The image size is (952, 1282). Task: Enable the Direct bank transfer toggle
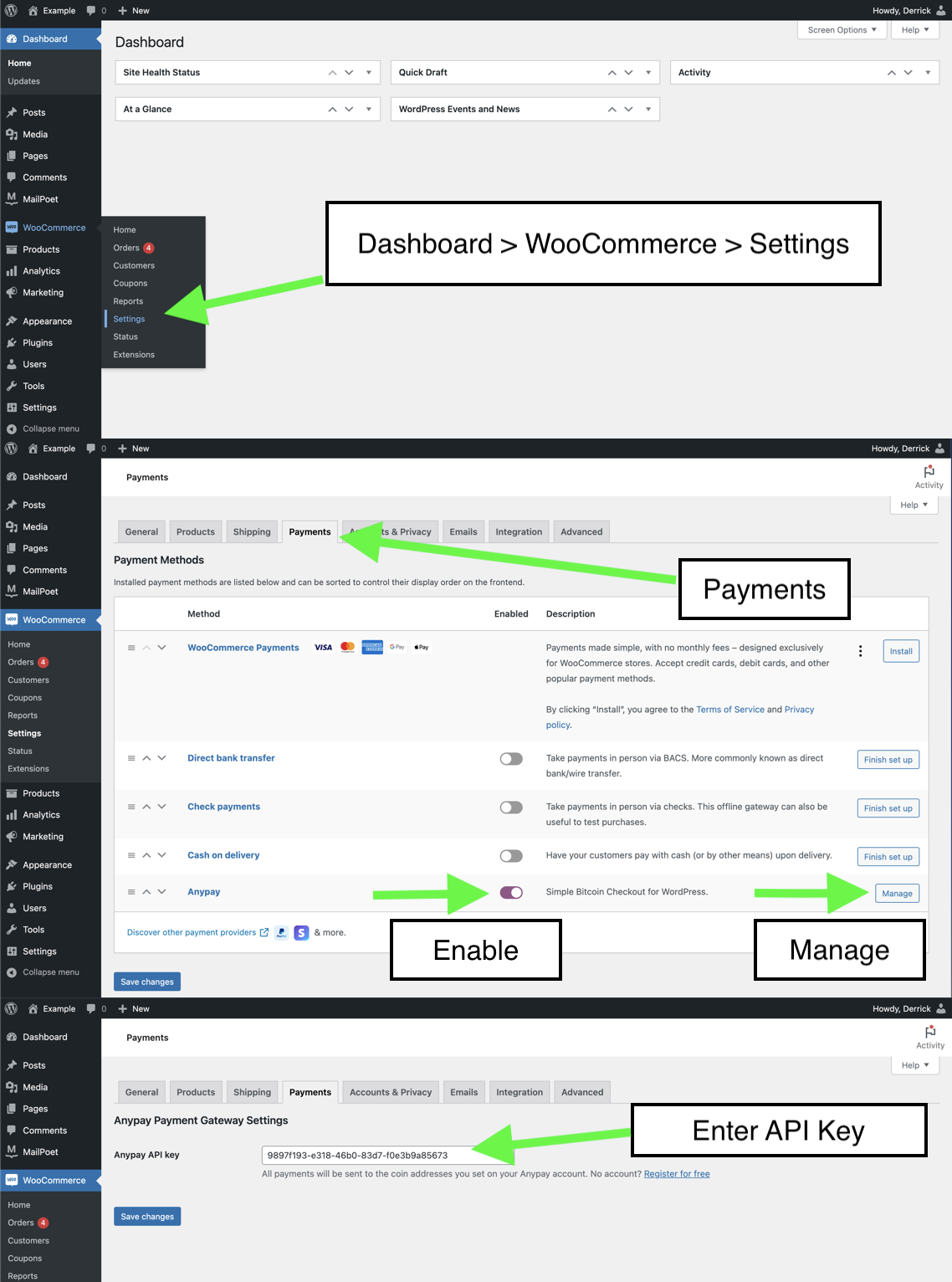point(511,759)
